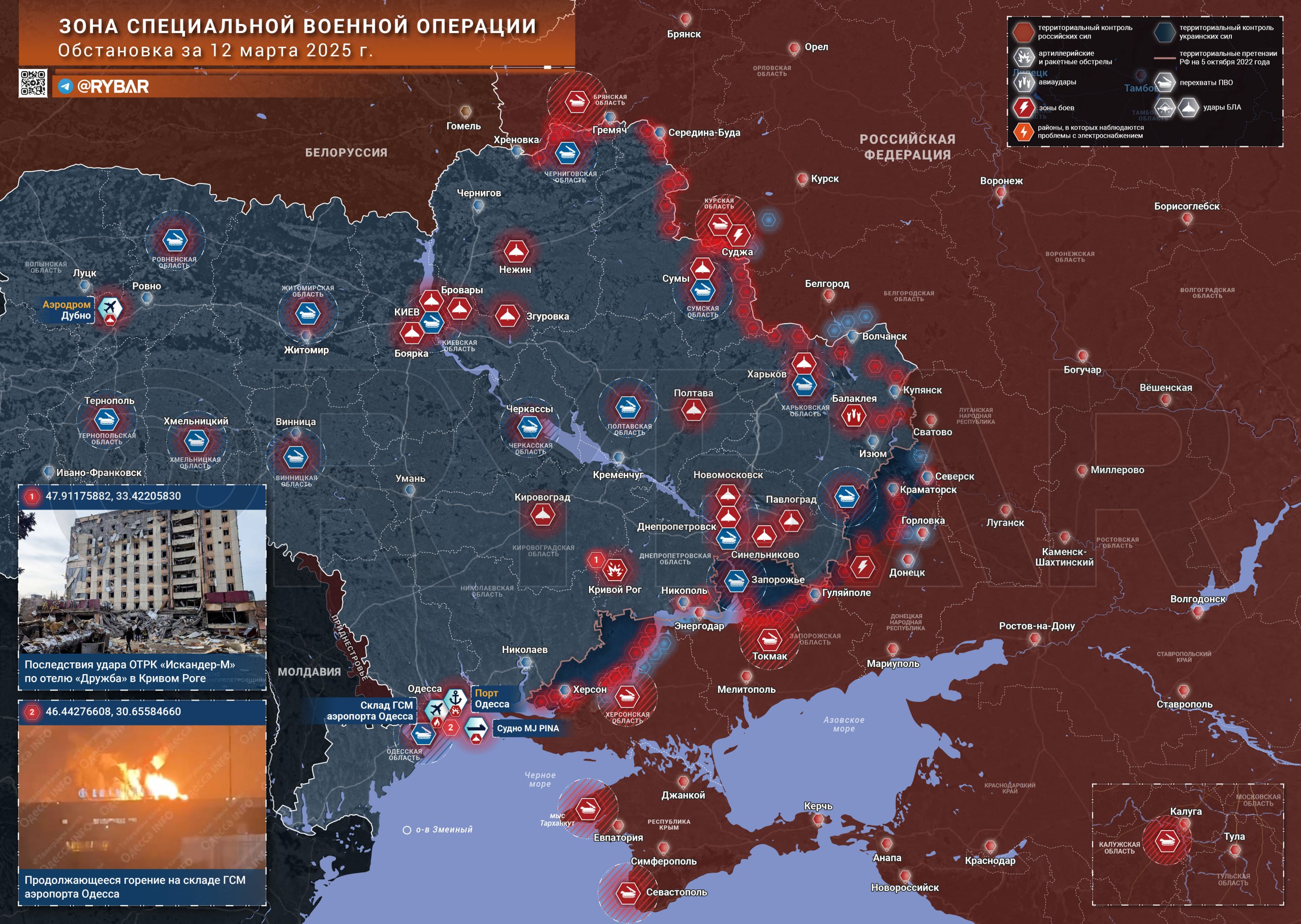Click the anchor icon at Порт Одесса
Viewport: 1301px width, 924px height.
pos(455,697)
